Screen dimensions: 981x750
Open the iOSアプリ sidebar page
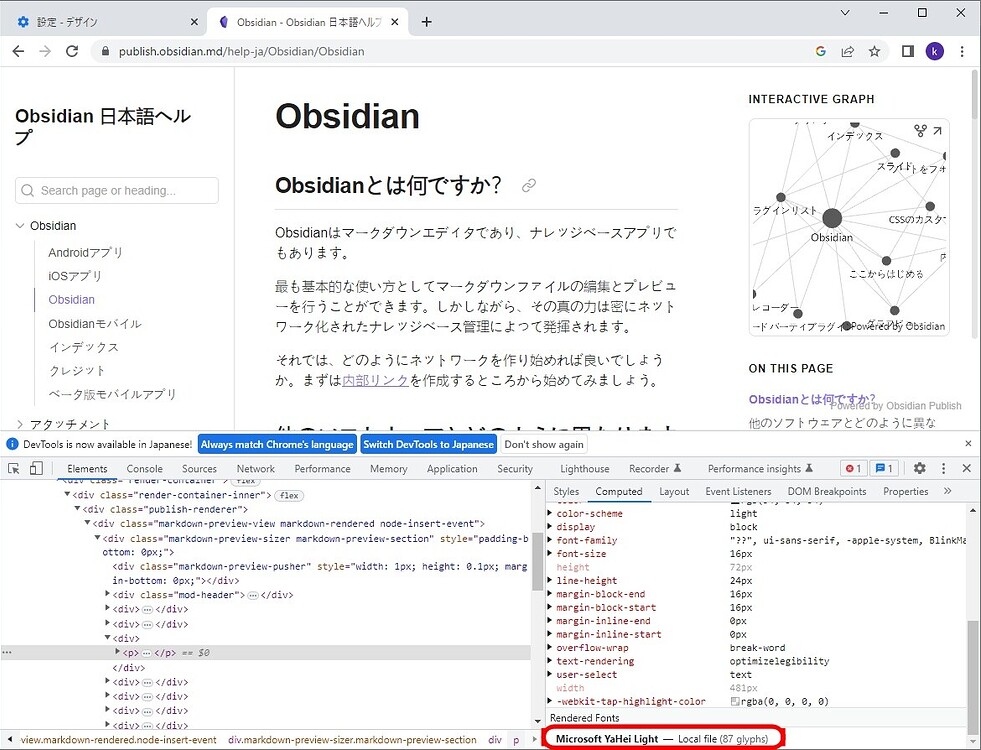pyautogui.click(x=74, y=276)
